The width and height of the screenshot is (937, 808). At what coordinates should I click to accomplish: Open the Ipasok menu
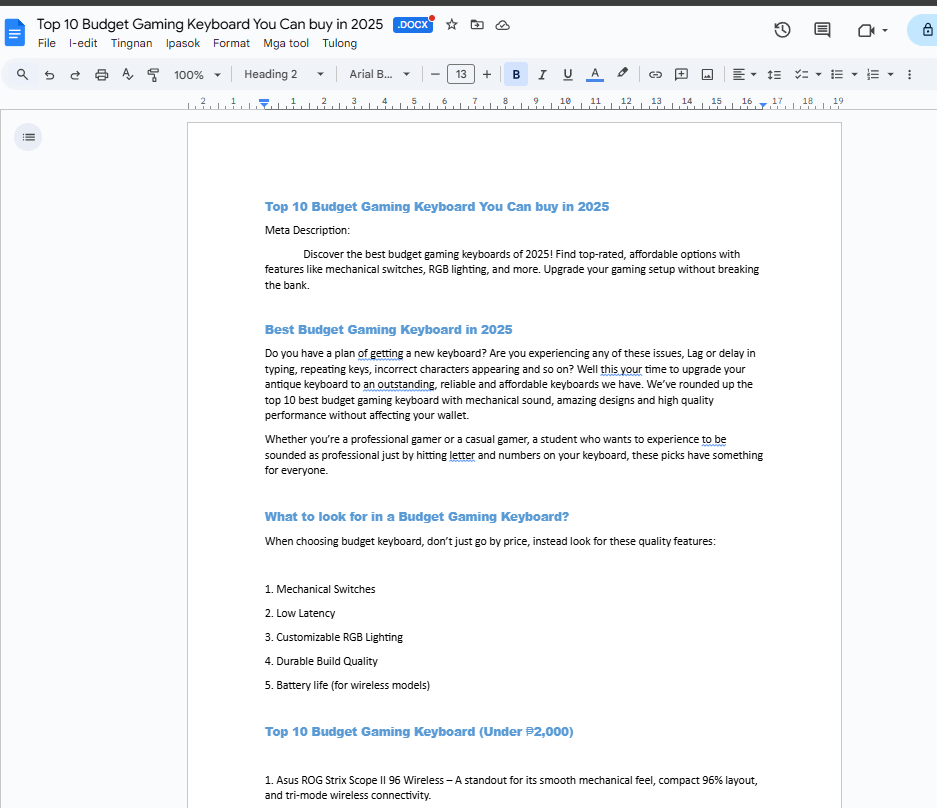coord(183,43)
